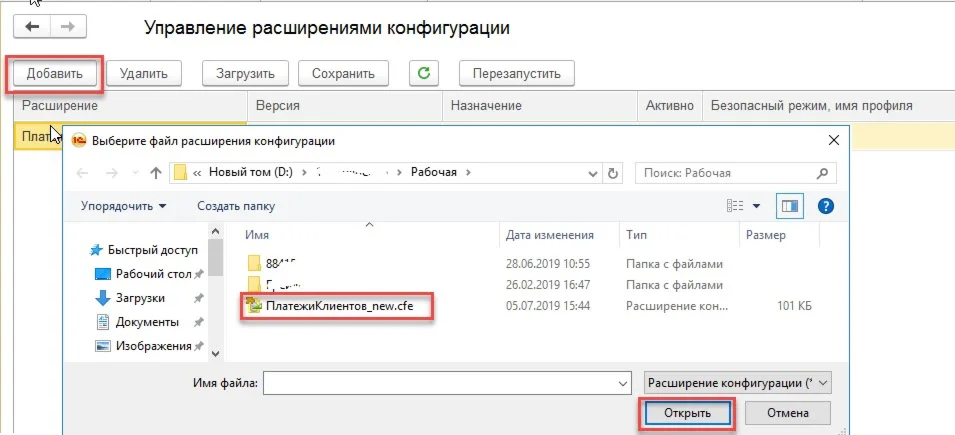Go forward in the file dialog
The image size is (955, 435).
coord(111,173)
